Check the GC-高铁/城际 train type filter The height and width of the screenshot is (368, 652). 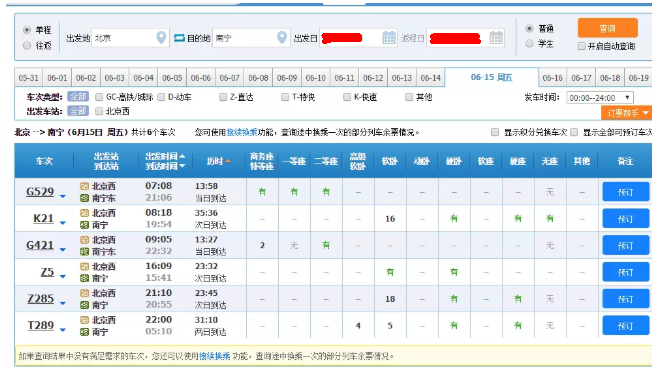coord(99,97)
